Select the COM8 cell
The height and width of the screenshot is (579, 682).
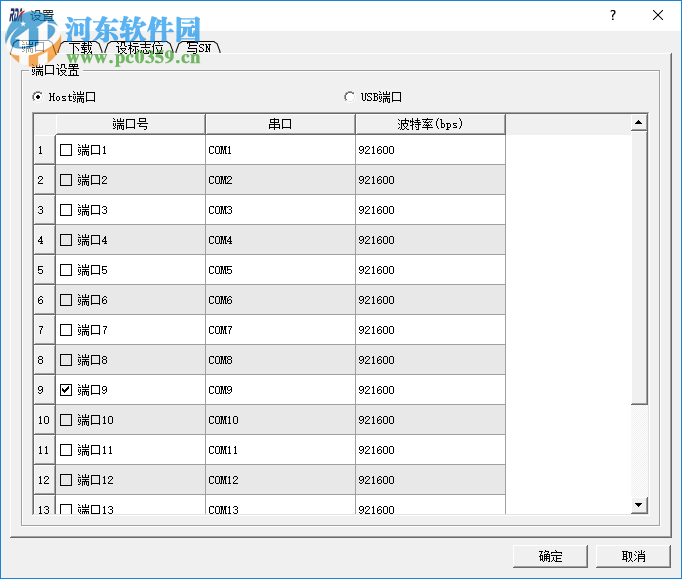point(280,360)
